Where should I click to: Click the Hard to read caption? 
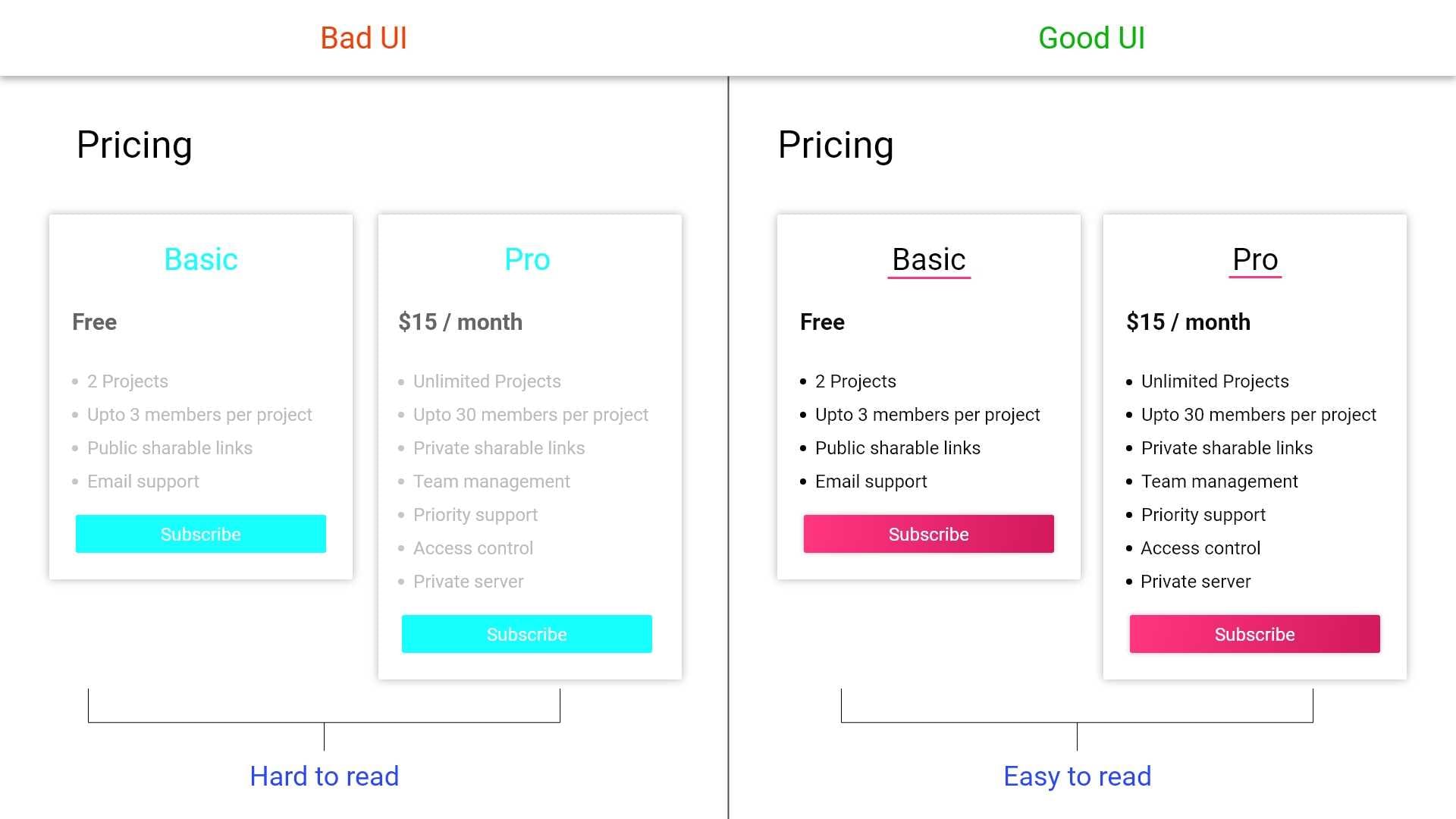tap(325, 776)
